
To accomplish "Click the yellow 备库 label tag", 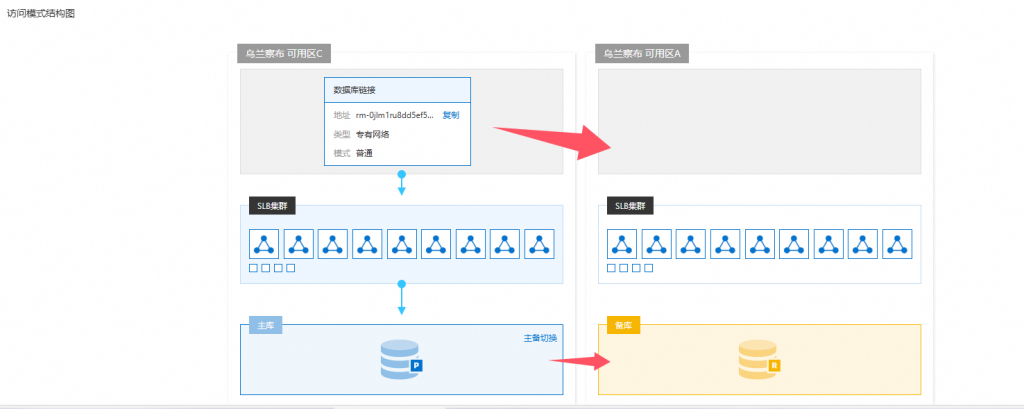I will click(623, 327).
